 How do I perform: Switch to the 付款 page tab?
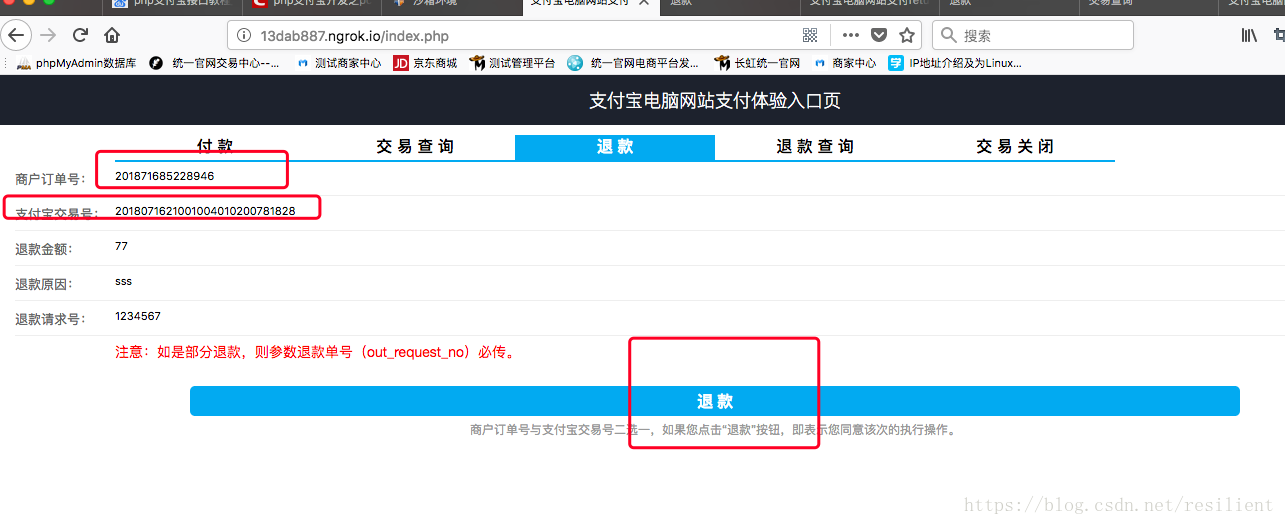point(215,146)
